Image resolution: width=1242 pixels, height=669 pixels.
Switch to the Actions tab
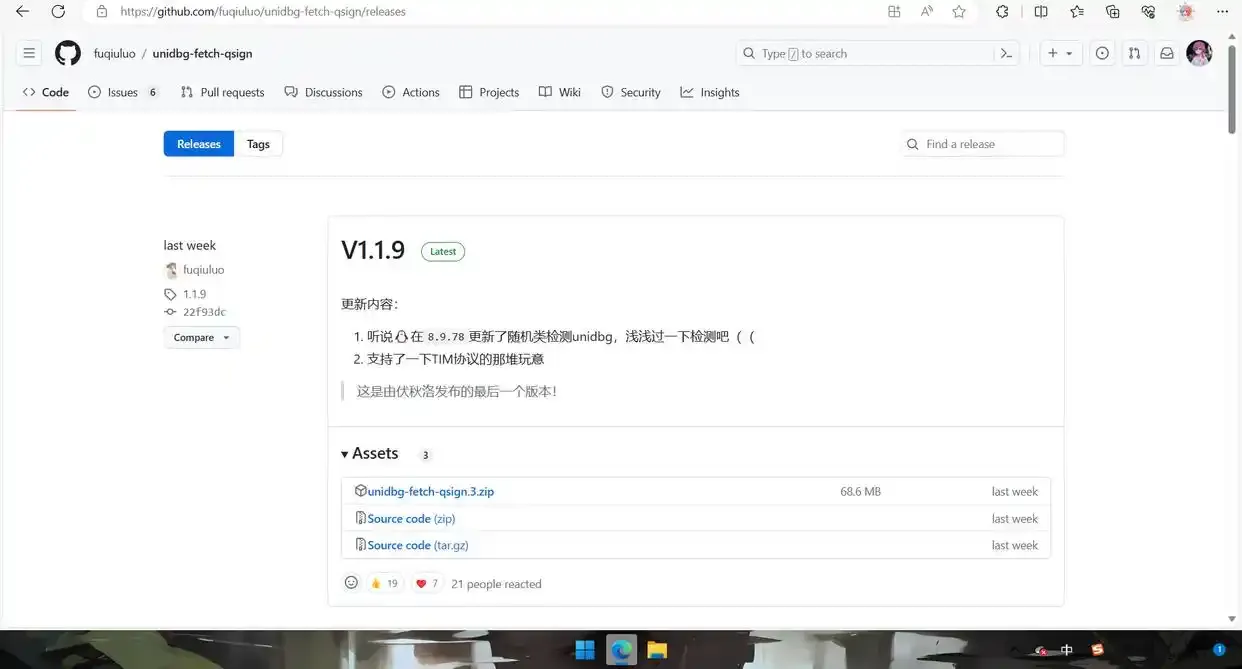411,92
